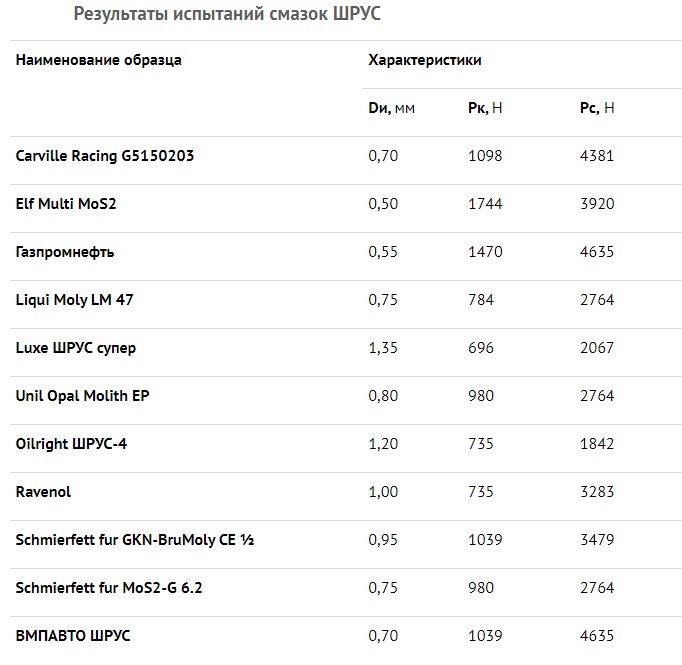Screen dimensions: 682x665
Task: Select Schmierfett fur MoS2-G 6.2 name
Action: click(109, 588)
